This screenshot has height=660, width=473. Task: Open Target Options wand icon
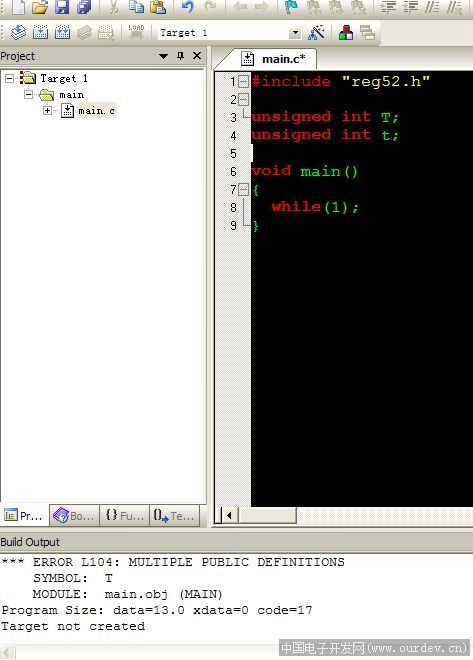click(x=316, y=32)
